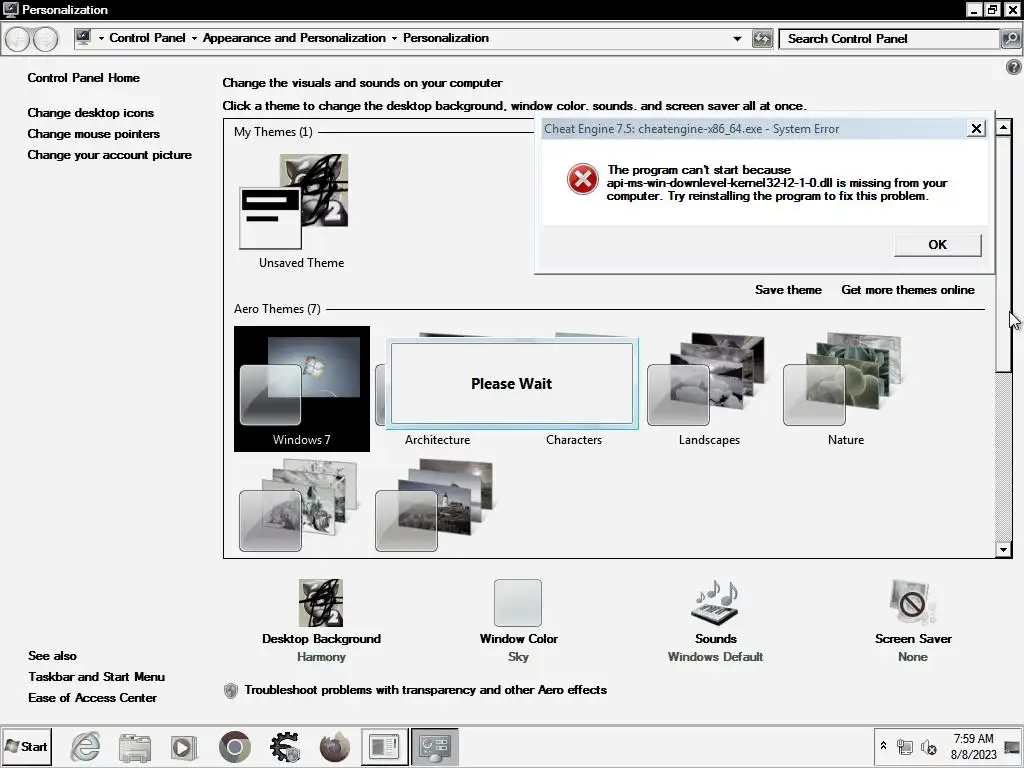Open the Cheat Engine gear taskbar icon

click(x=285, y=746)
